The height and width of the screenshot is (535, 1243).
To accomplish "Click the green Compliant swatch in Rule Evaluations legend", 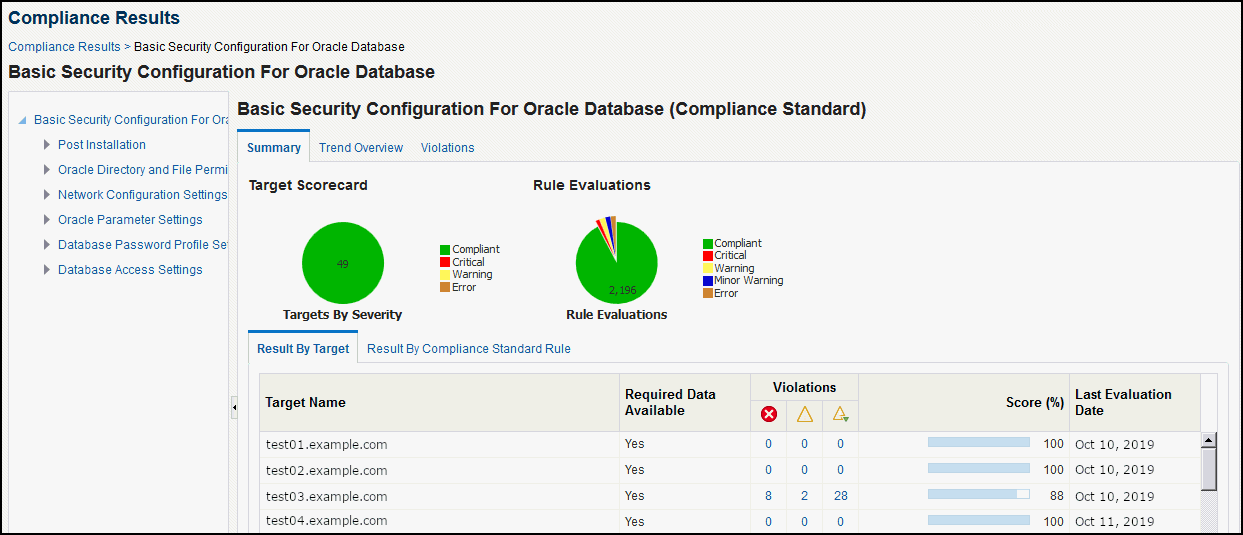I will click(708, 243).
